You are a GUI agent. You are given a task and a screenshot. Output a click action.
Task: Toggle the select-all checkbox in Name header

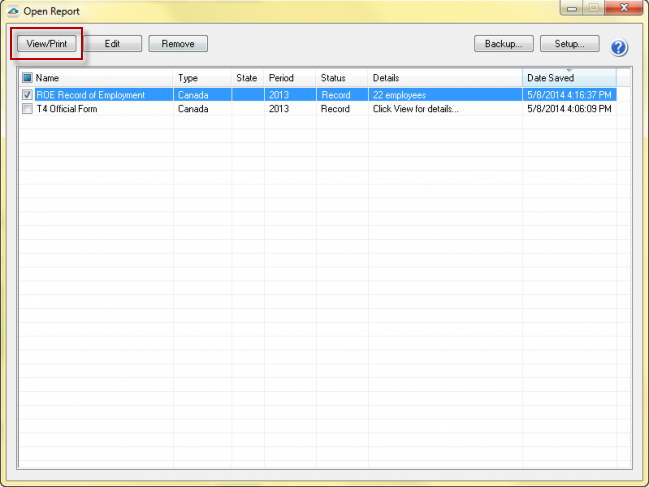(27, 78)
